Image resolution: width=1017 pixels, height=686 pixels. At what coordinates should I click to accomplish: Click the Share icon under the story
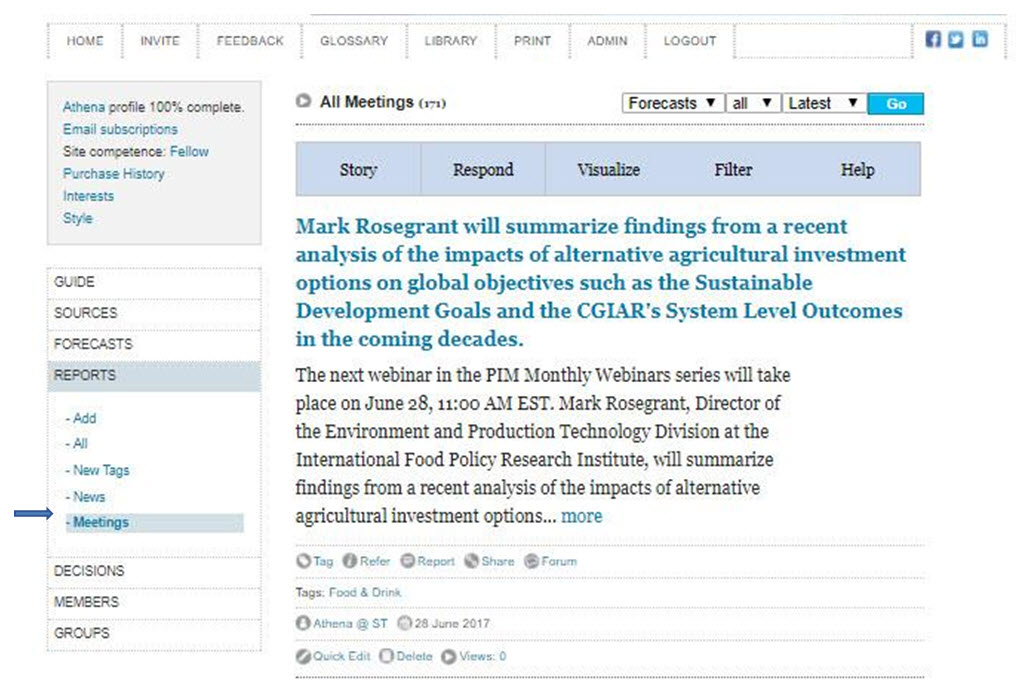pyautogui.click(x=472, y=562)
